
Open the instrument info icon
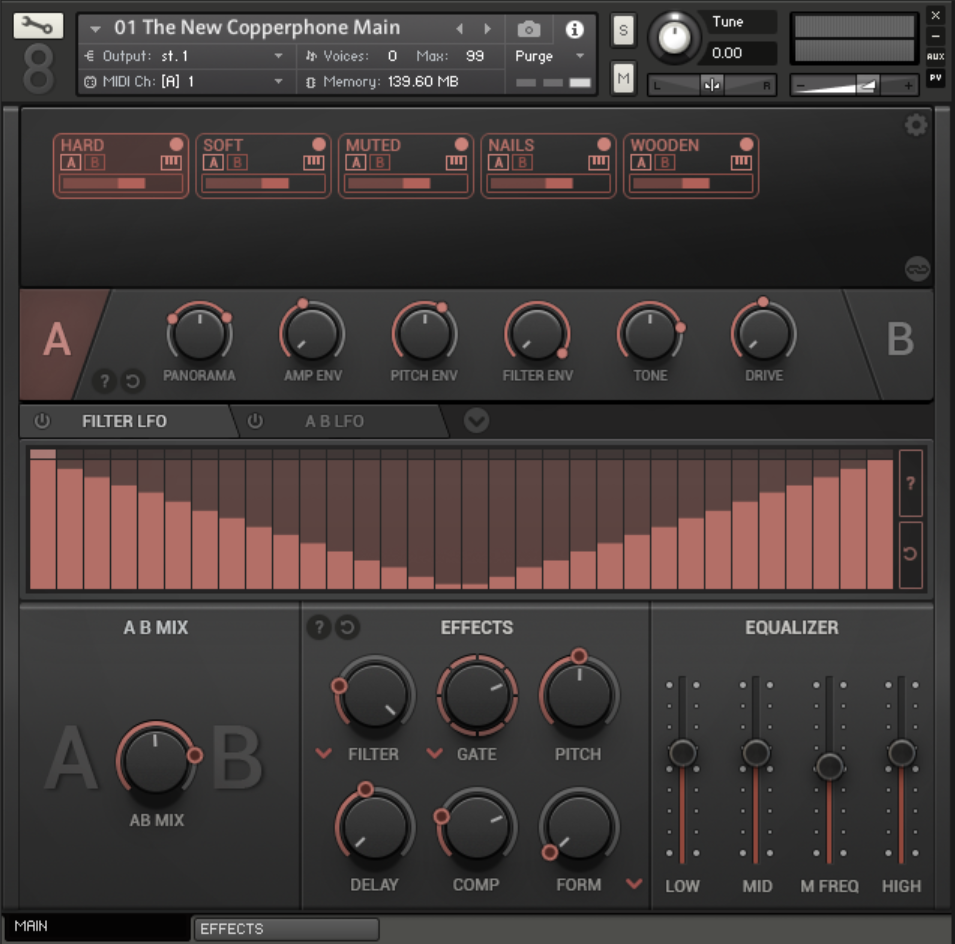tap(574, 29)
